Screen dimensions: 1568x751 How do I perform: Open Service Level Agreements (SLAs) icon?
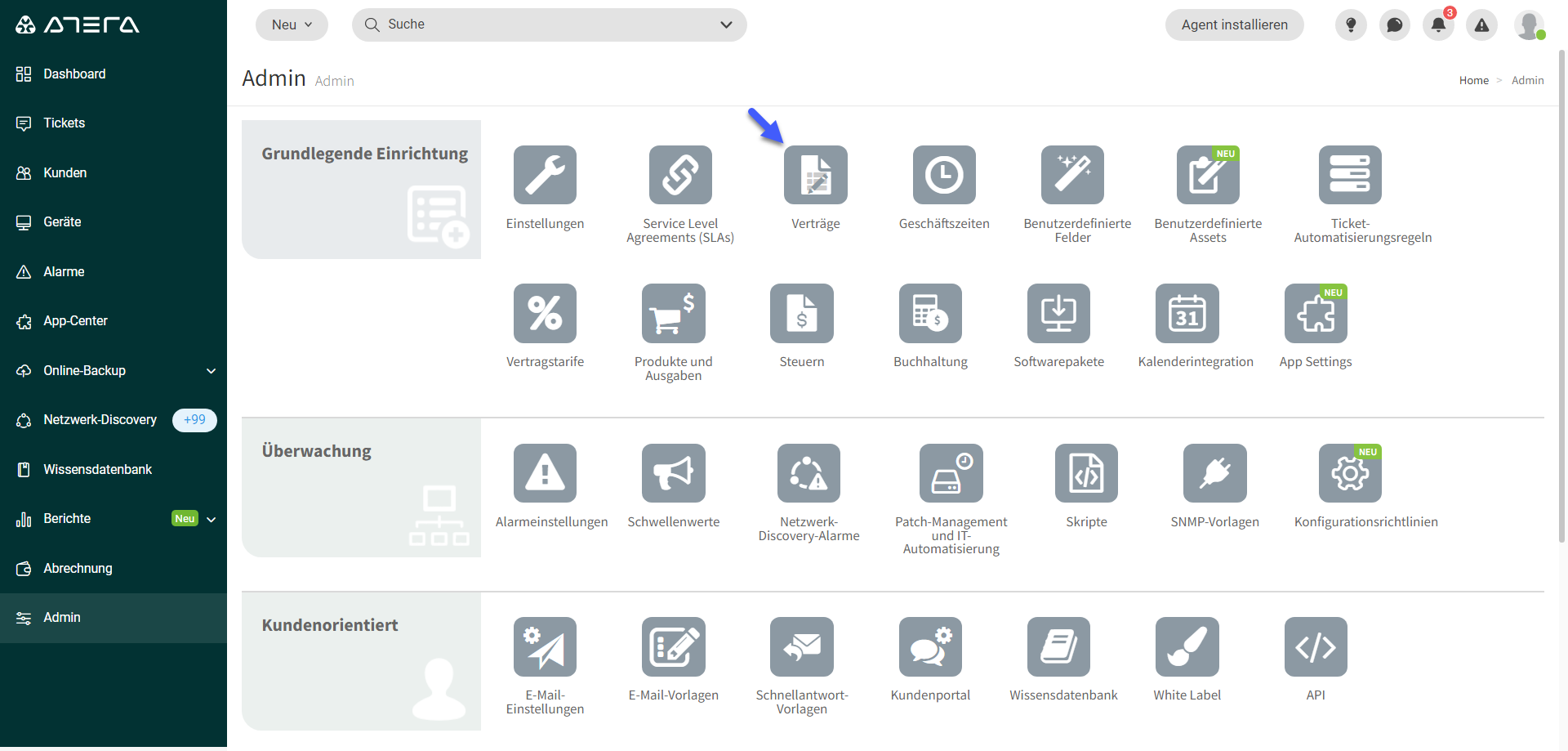(x=680, y=175)
